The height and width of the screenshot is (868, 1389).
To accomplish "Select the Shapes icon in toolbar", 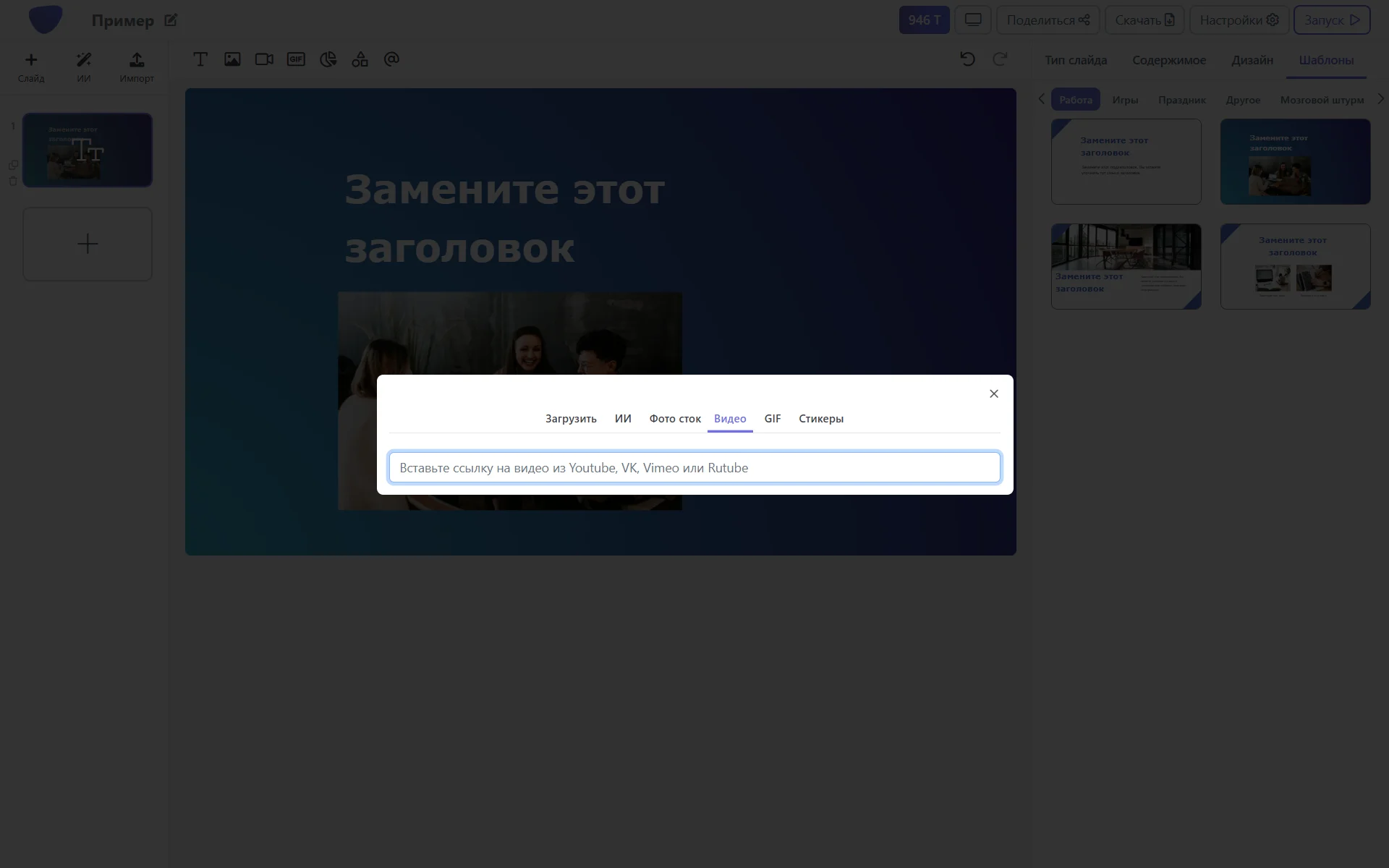I will pos(360,59).
